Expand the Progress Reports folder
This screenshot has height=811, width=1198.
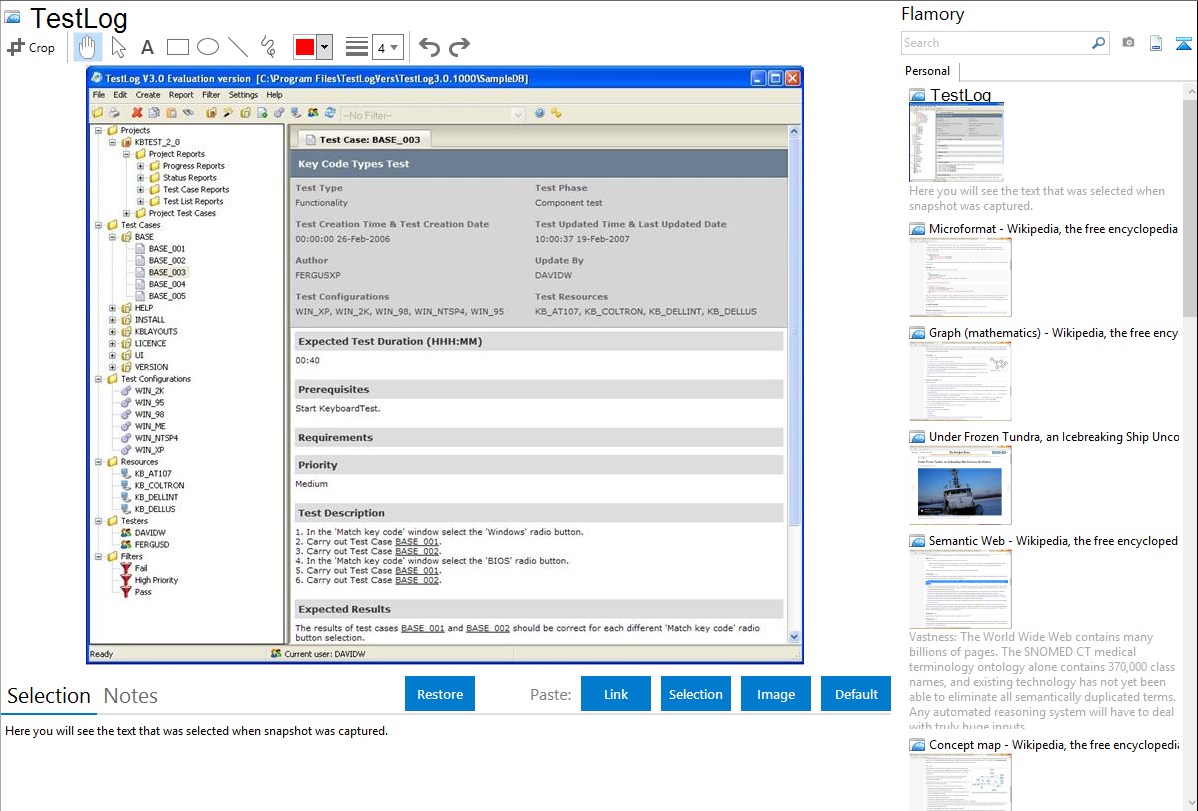pyautogui.click(x=141, y=166)
